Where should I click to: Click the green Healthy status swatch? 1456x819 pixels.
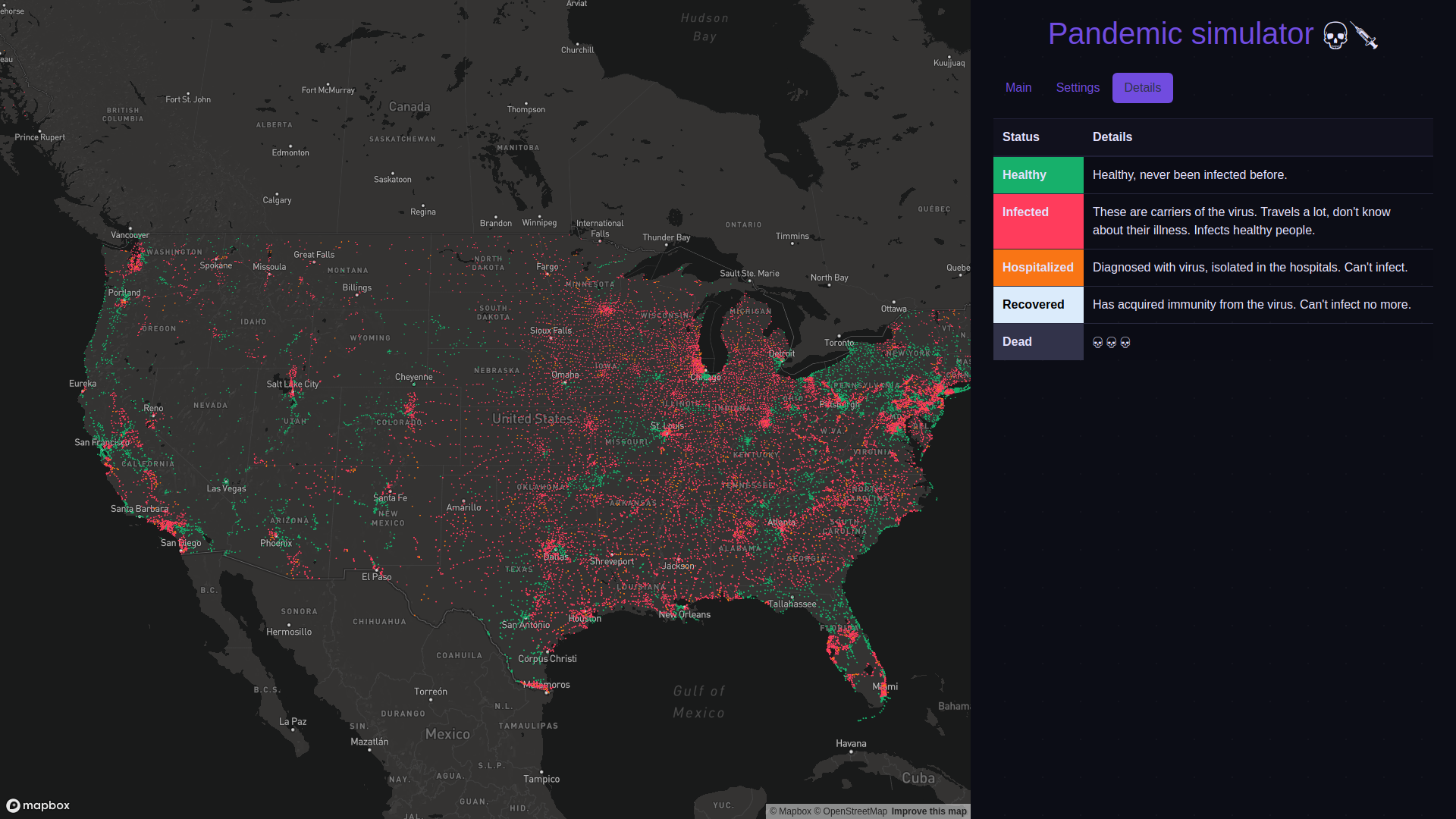click(1037, 174)
